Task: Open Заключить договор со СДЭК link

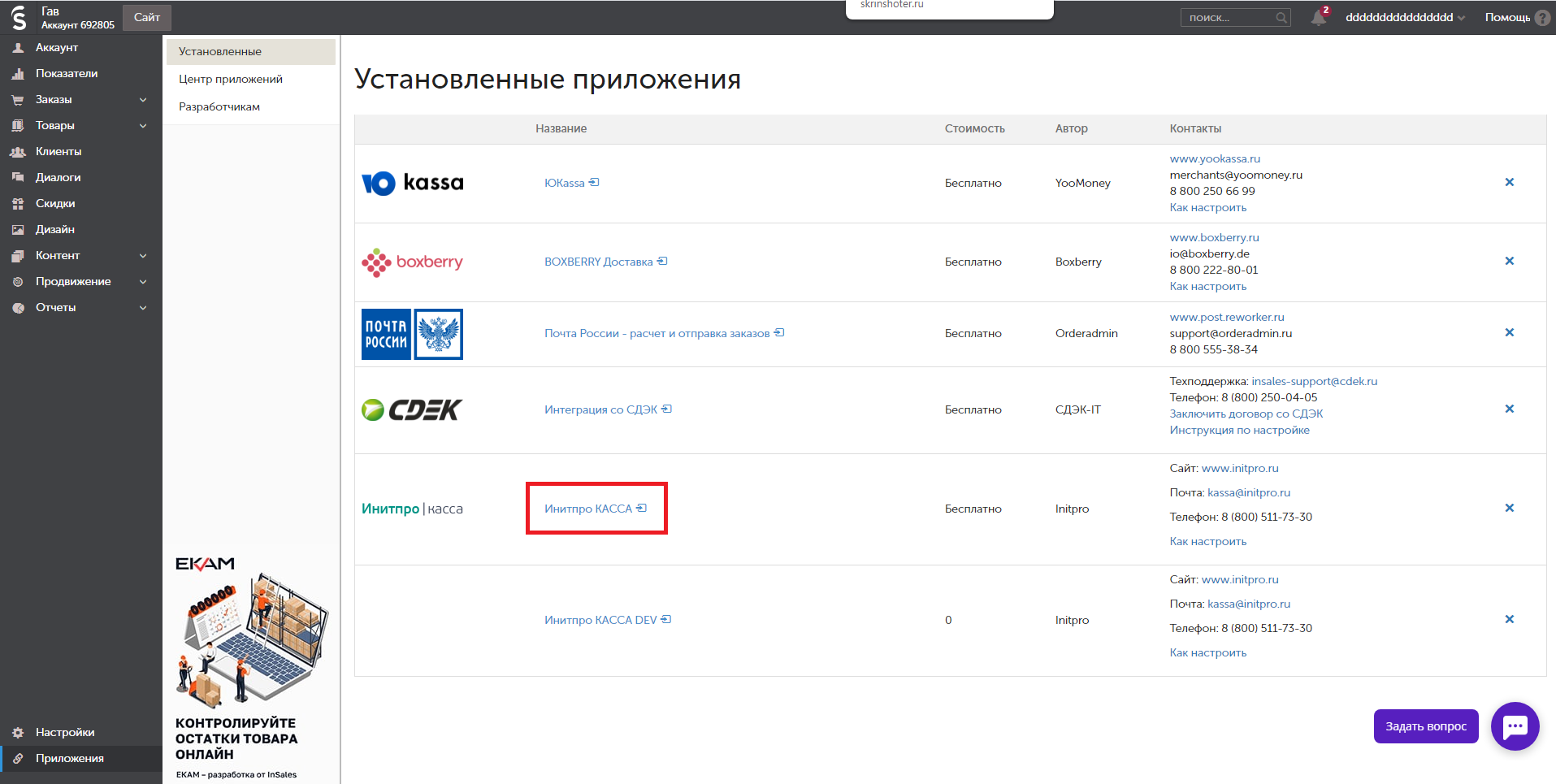Action: pos(1246,414)
